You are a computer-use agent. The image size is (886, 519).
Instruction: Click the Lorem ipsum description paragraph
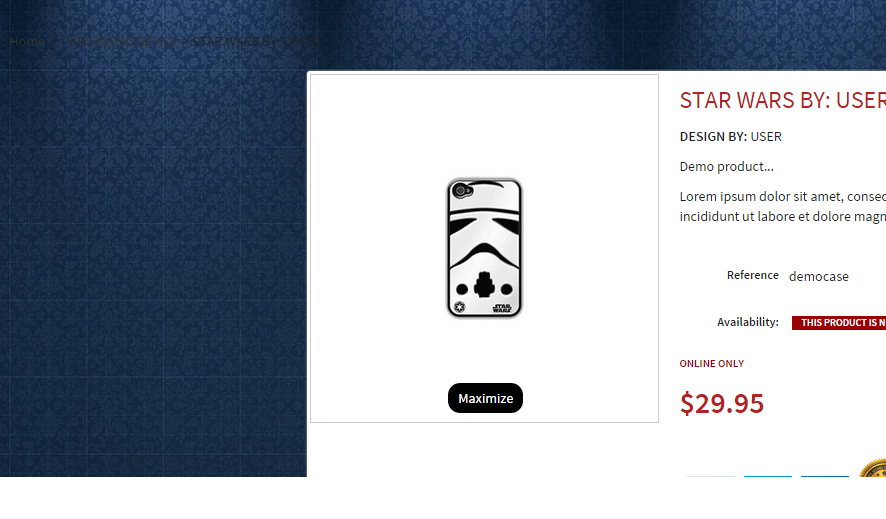coord(783,206)
